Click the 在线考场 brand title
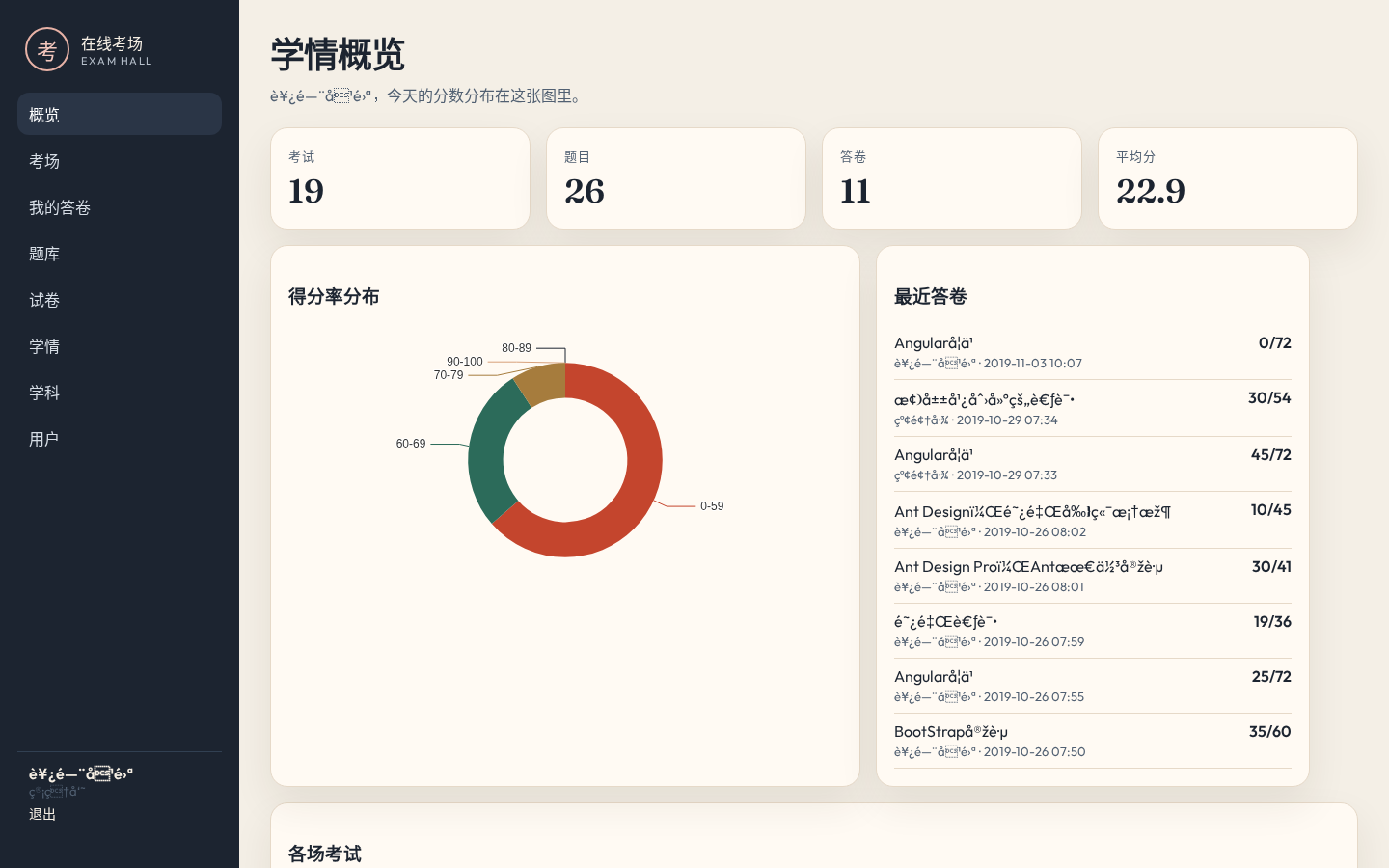The image size is (1389, 868). (112, 43)
